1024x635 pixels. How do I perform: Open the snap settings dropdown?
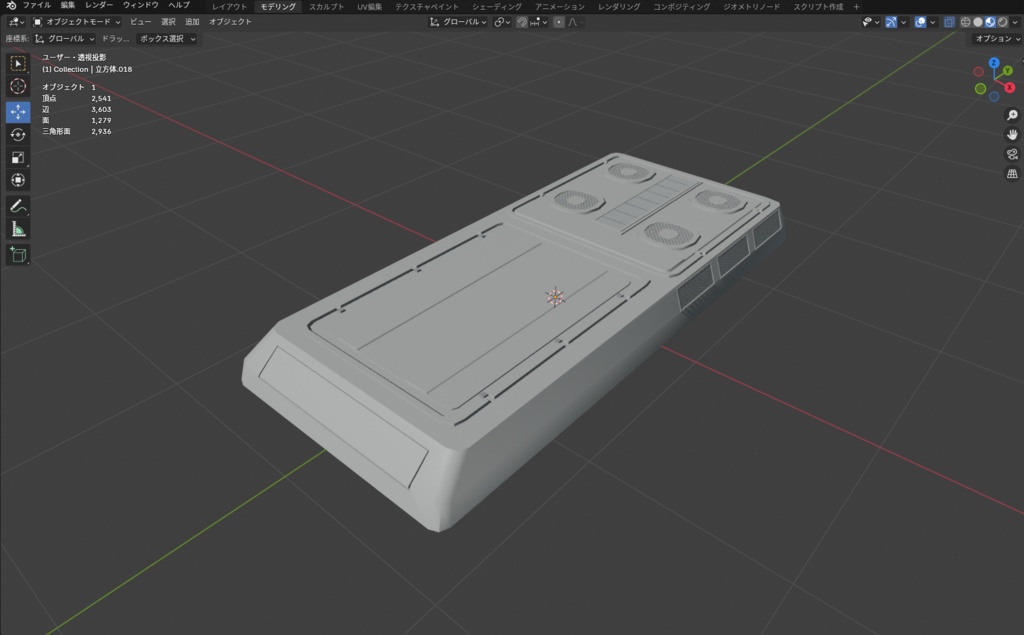click(539, 22)
